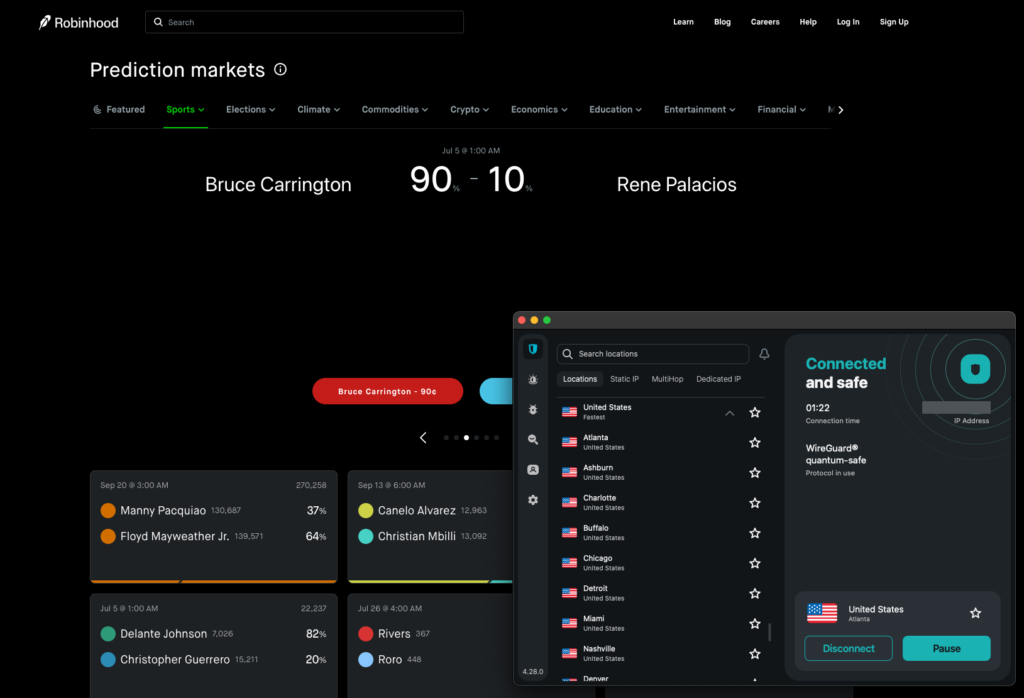1024x698 pixels.
Task: Click Bruce Carrington 90¢ red button
Action: [x=387, y=391]
